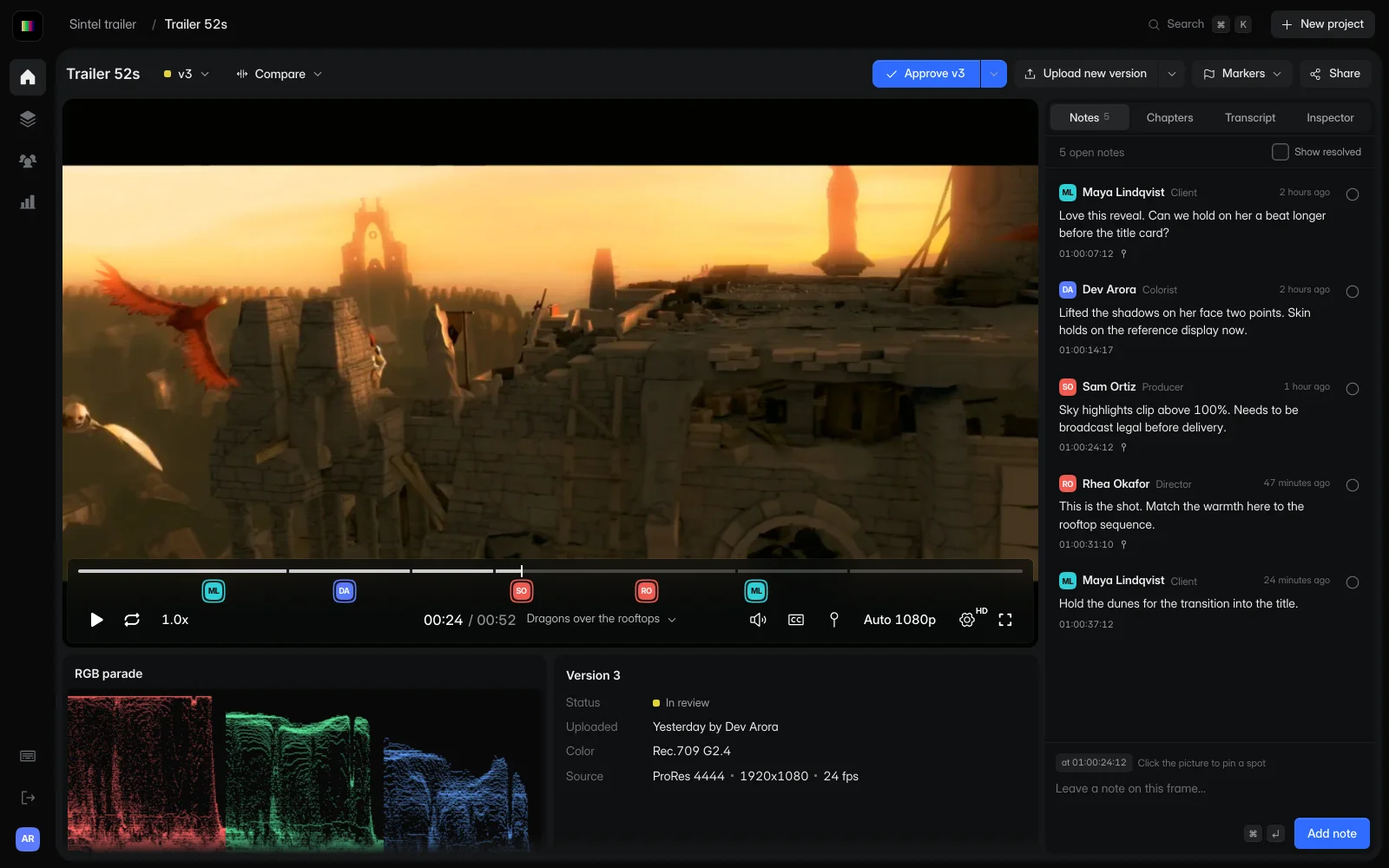The height and width of the screenshot is (868, 1389).
Task: Jump to timecode 01:00:37:12
Action: pos(1086,624)
